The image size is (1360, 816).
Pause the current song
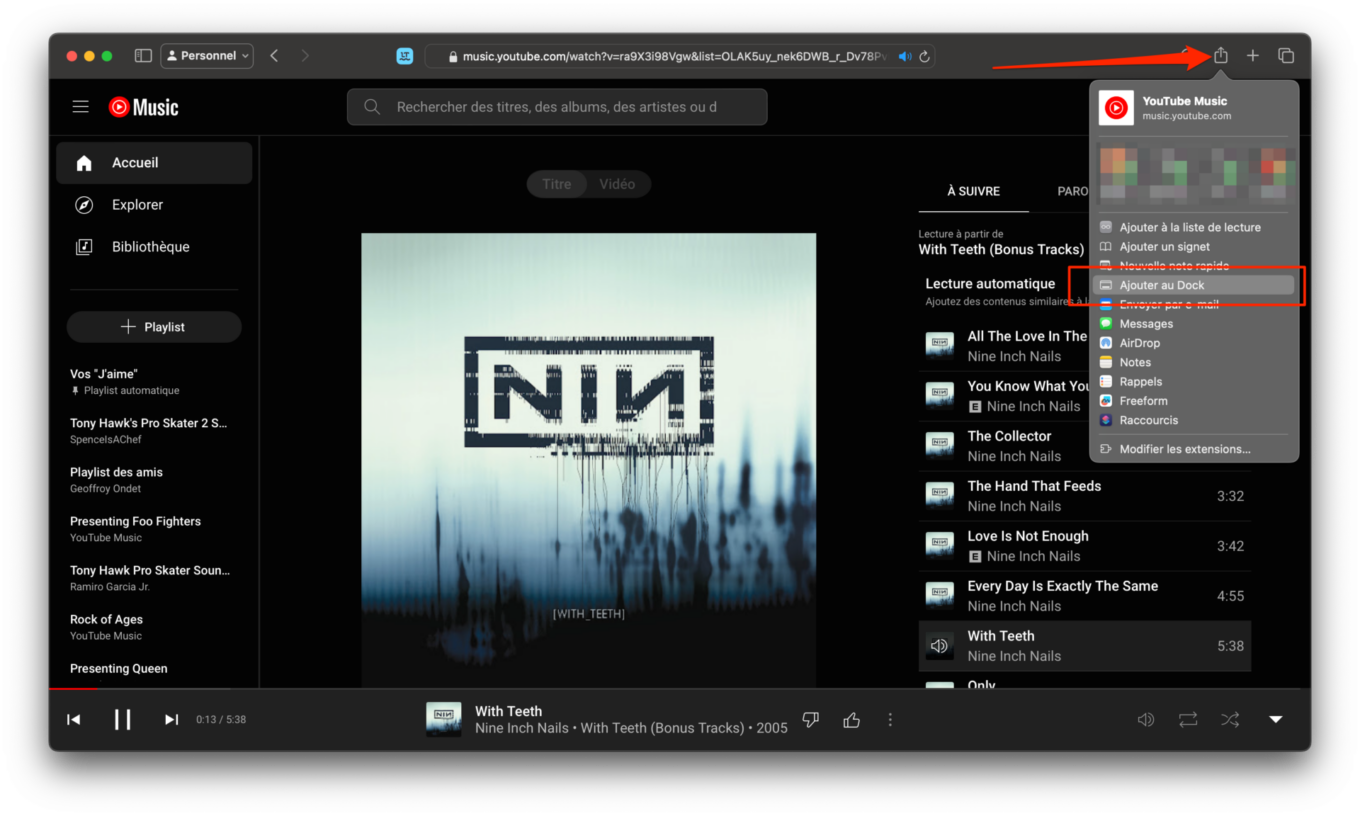[122, 719]
